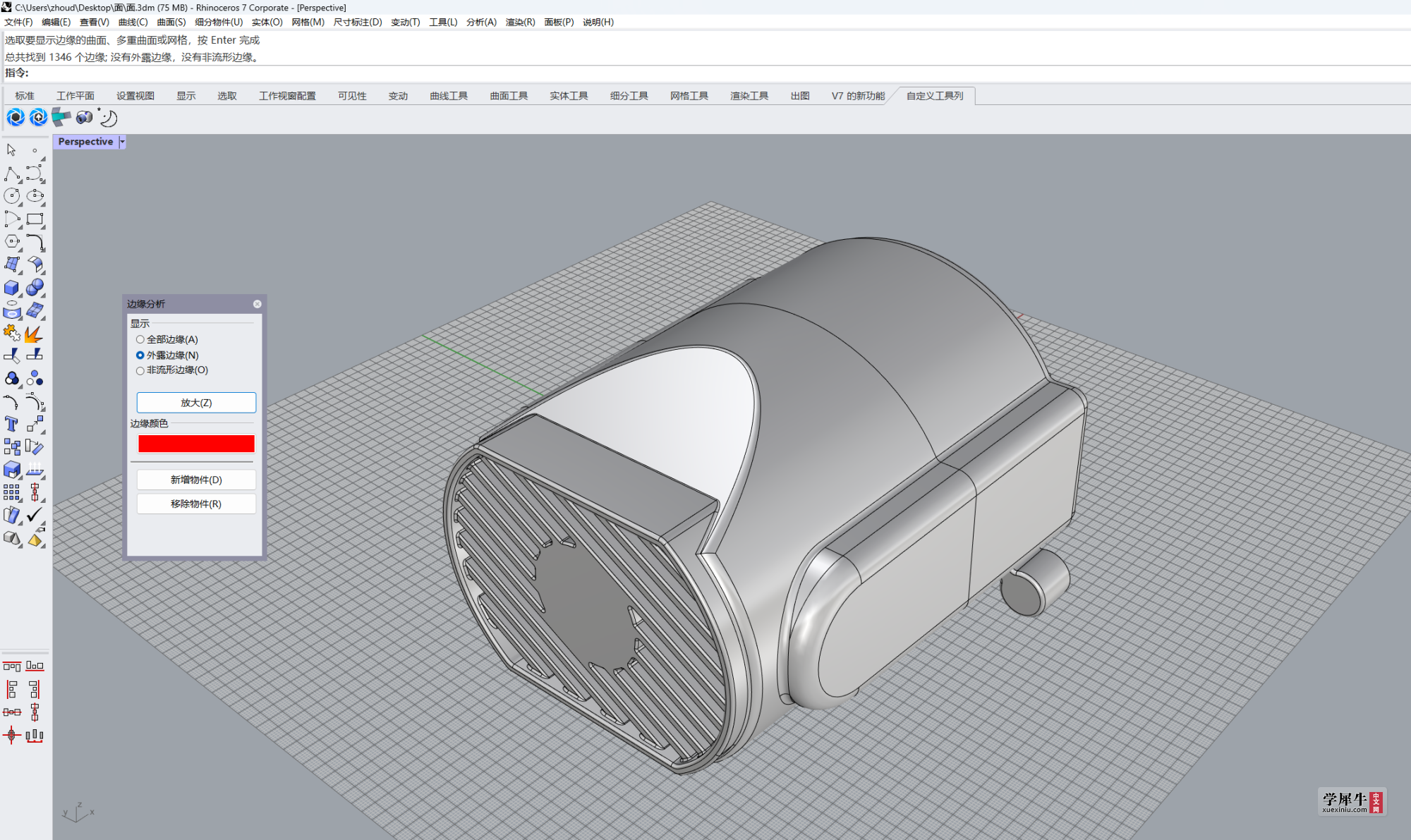The width and height of the screenshot is (1411, 840).
Task: Select the Rectangle tool
Action: 35,219
